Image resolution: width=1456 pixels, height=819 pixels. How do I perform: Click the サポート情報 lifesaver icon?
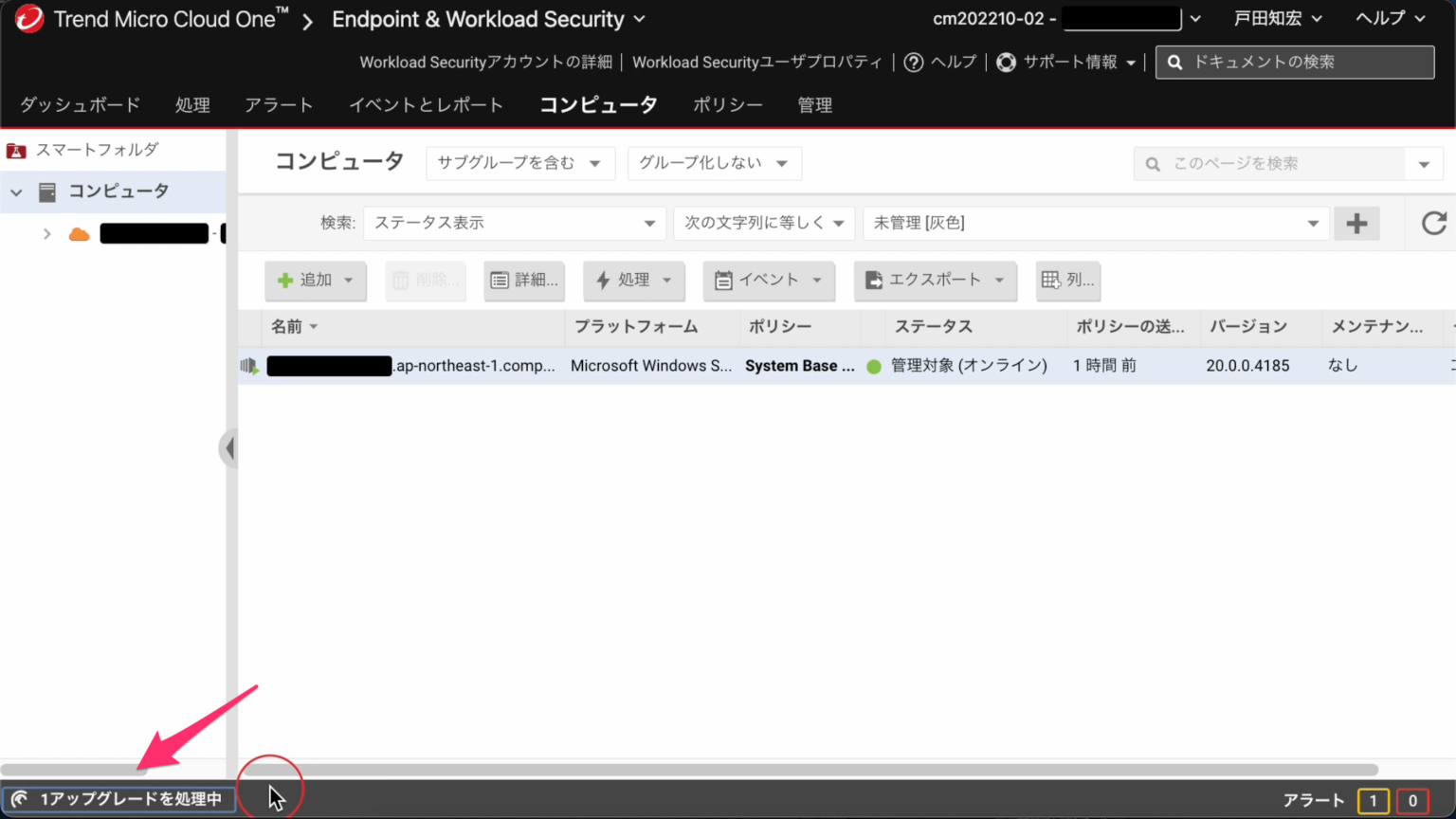1006,62
